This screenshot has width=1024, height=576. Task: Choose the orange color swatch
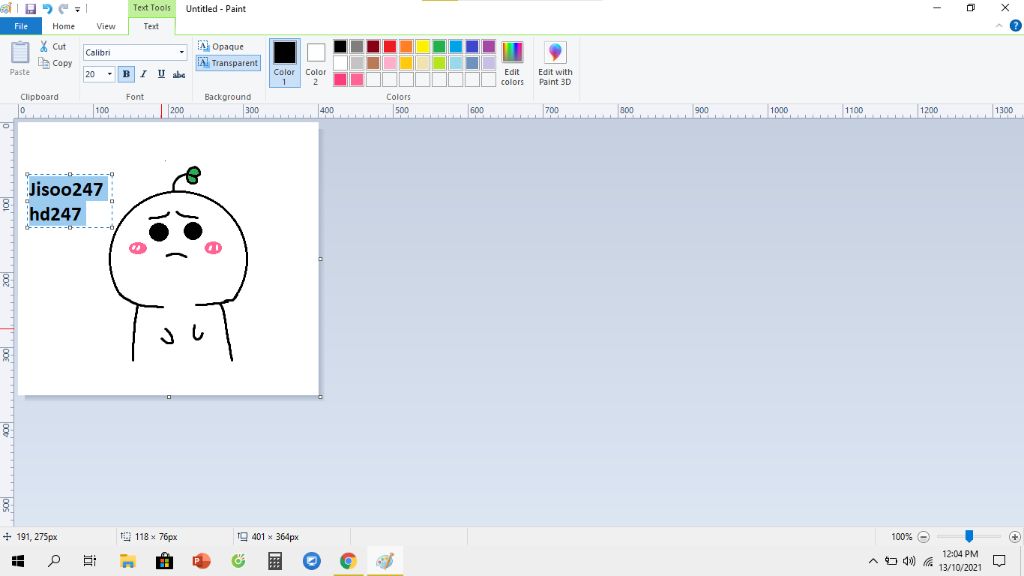click(x=406, y=46)
